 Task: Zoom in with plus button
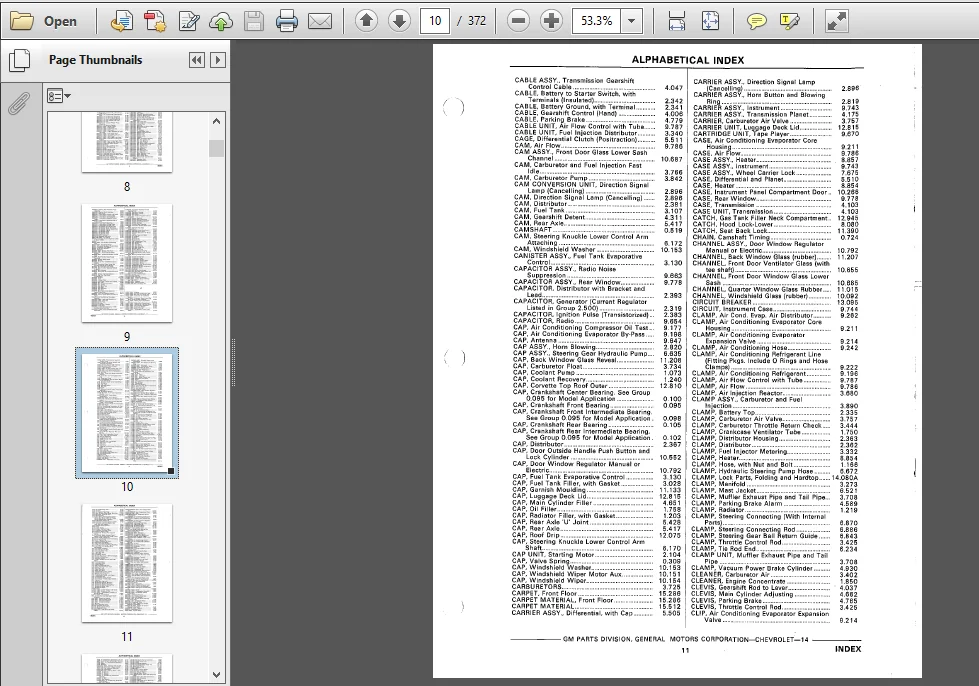pos(551,21)
